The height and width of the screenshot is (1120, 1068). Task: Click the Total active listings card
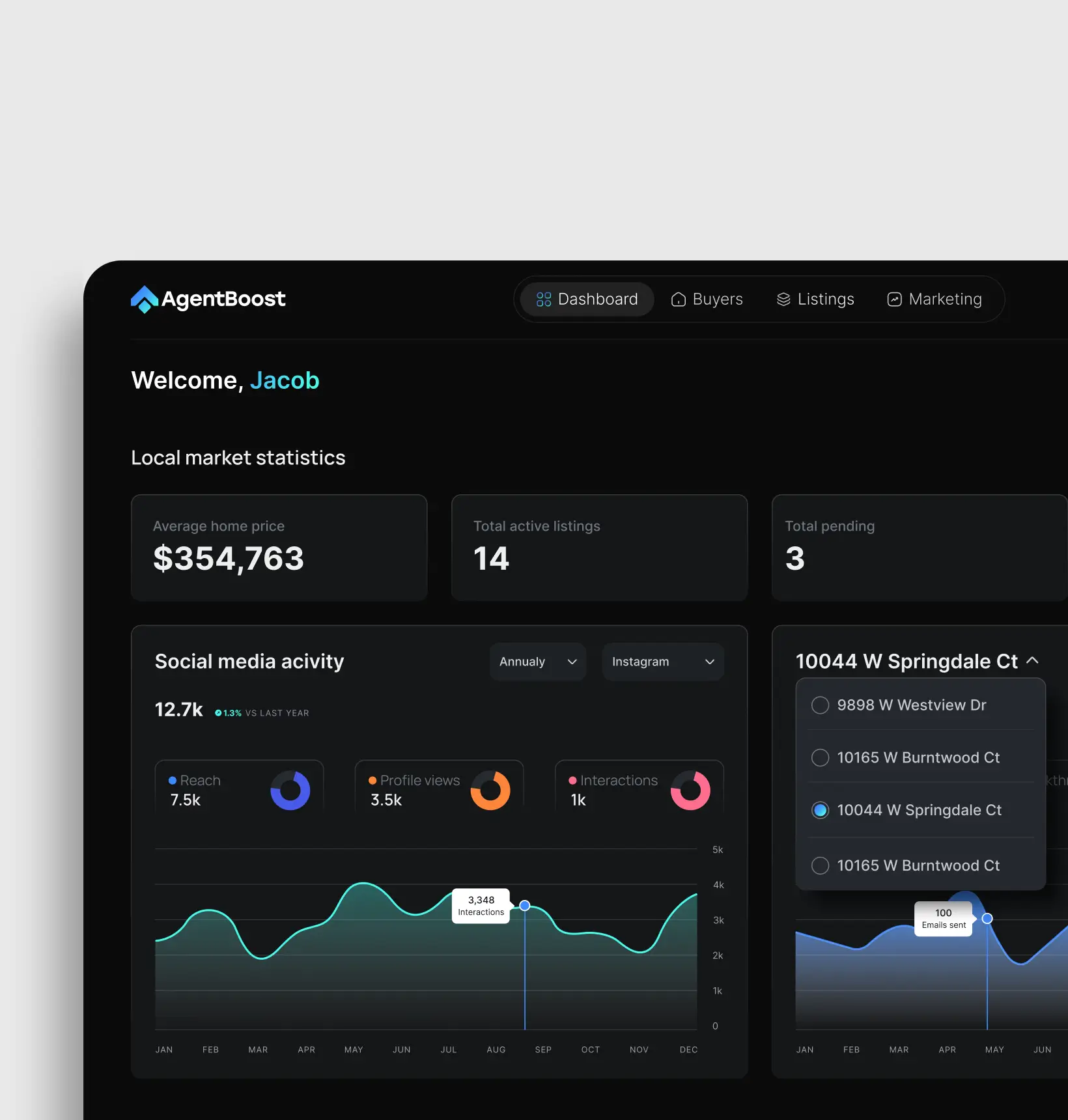tap(600, 548)
